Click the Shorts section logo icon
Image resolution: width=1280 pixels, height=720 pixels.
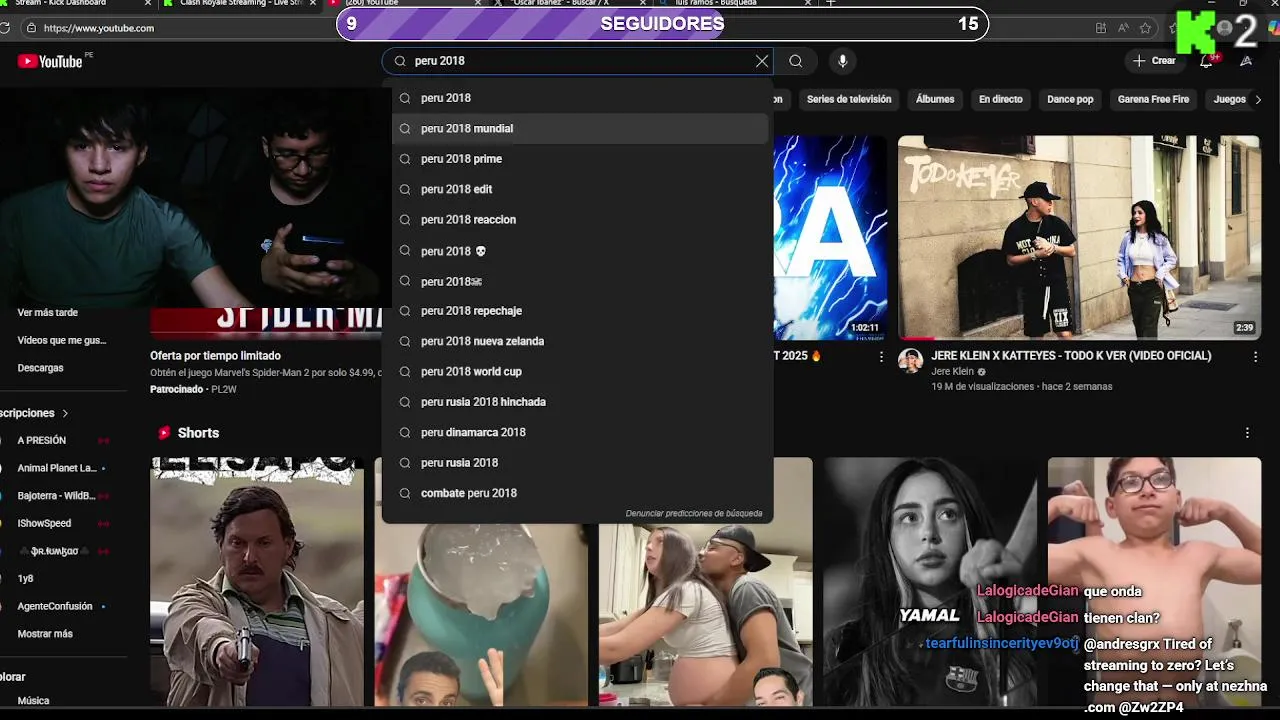pyautogui.click(x=164, y=433)
